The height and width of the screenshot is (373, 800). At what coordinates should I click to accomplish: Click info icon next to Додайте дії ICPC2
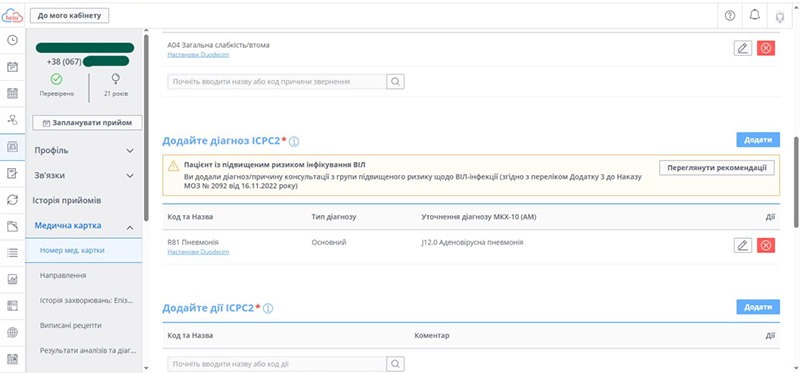268,309
